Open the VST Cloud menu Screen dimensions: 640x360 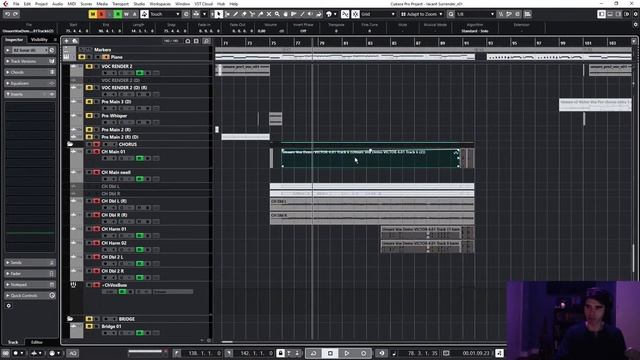(x=204, y=4)
